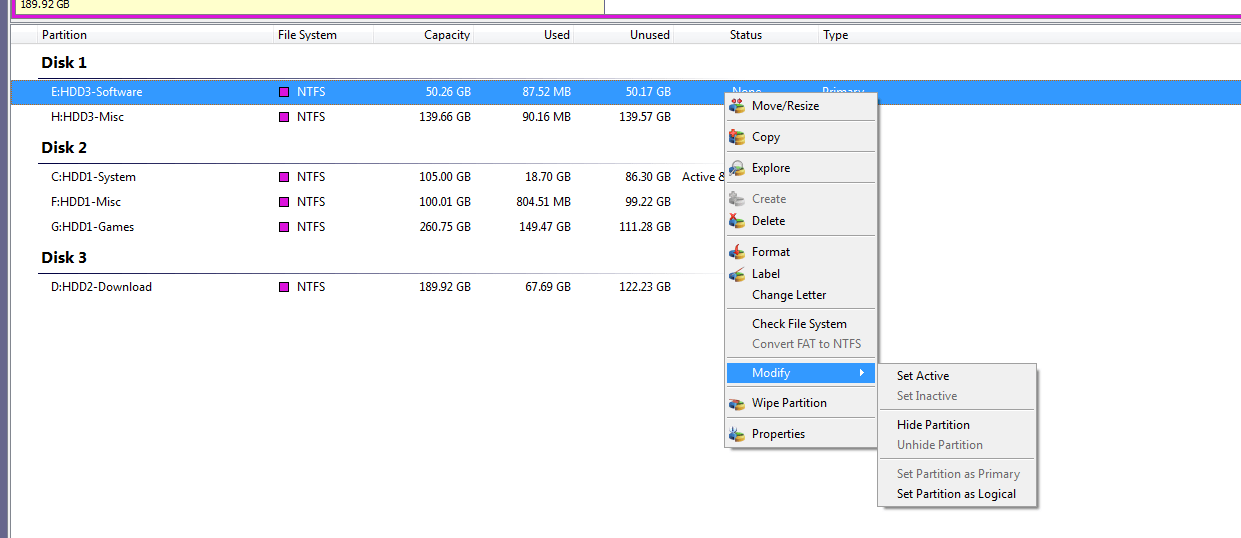
Task: Select the E:HDD3-Software partition row
Action: point(626,92)
